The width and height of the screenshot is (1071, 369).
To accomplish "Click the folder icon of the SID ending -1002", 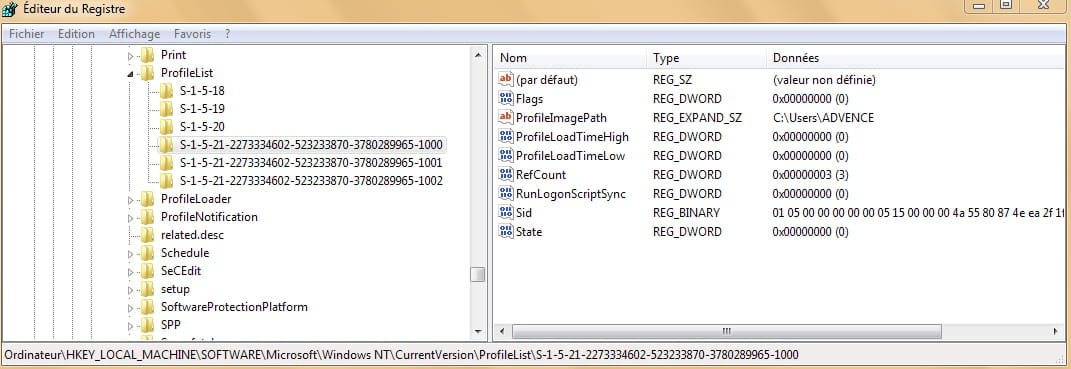I will 167,180.
